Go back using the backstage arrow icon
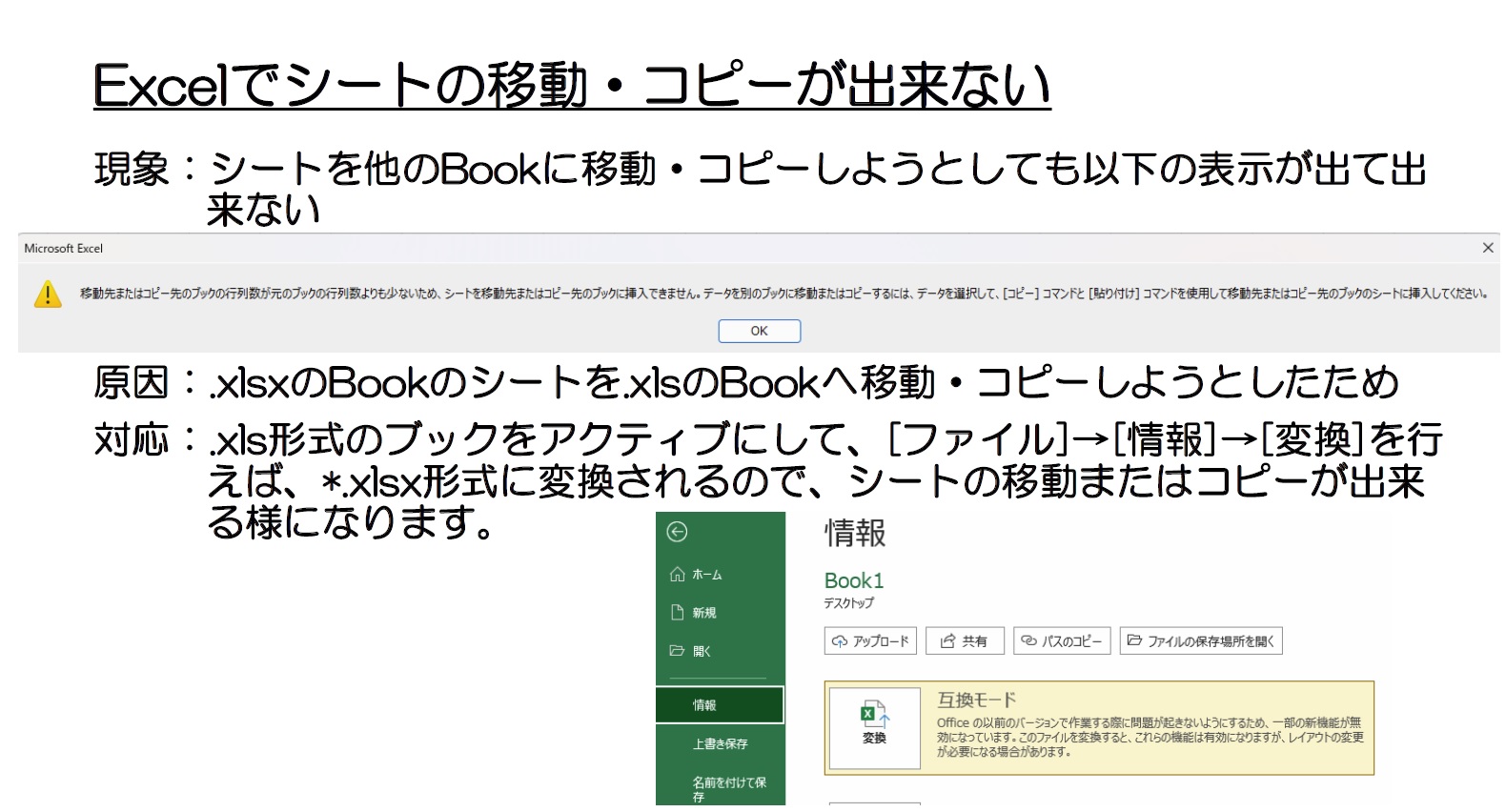The image size is (1506, 812). click(x=677, y=532)
